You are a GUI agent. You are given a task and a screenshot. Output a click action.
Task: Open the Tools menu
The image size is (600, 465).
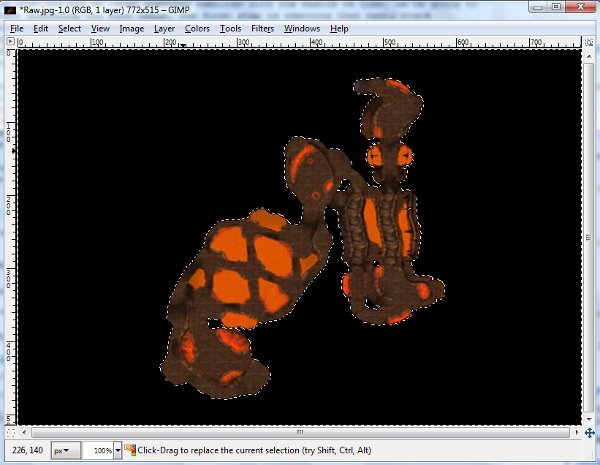click(230, 29)
